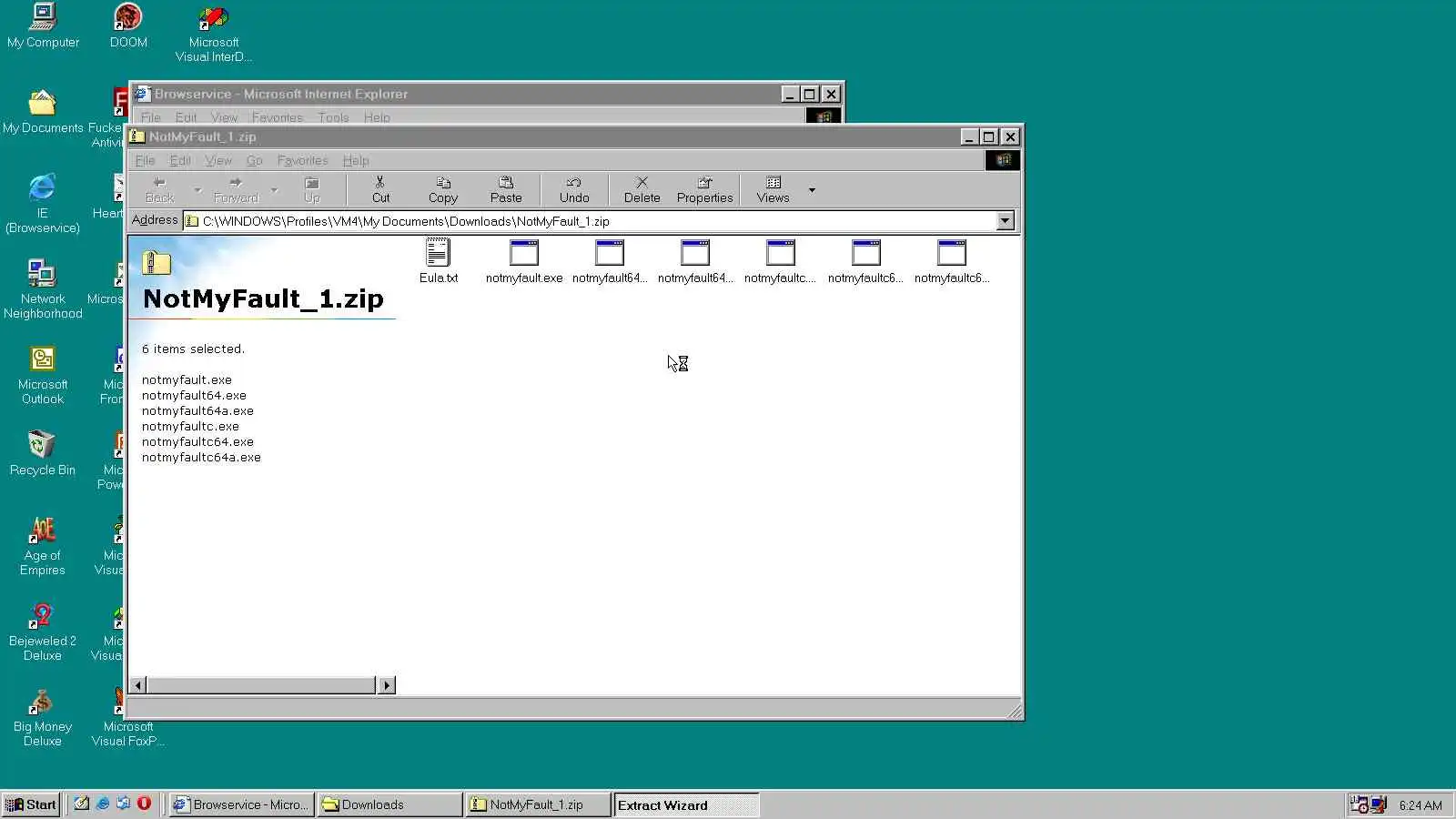
Task: Click the Undo toolbar icon
Action: coord(574,189)
